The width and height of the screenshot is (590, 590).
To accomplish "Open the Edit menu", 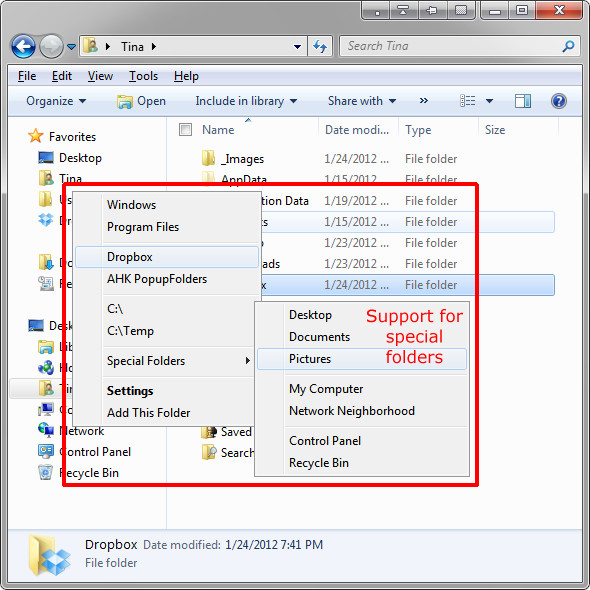I will click(62, 76).
